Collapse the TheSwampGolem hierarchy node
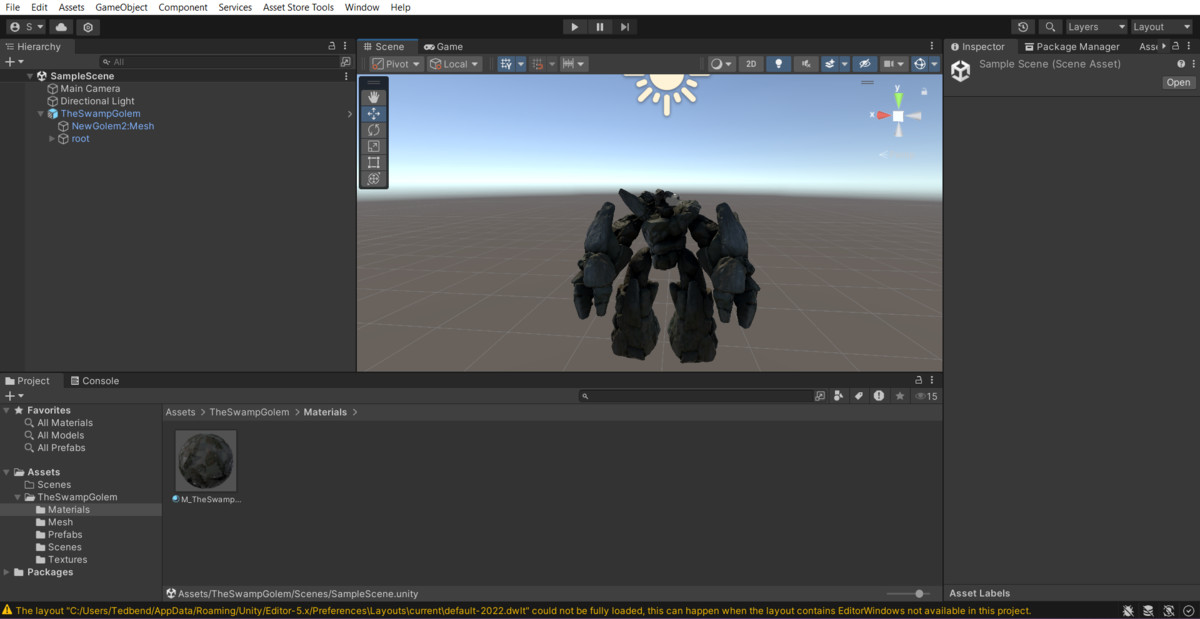 (41, 114)
